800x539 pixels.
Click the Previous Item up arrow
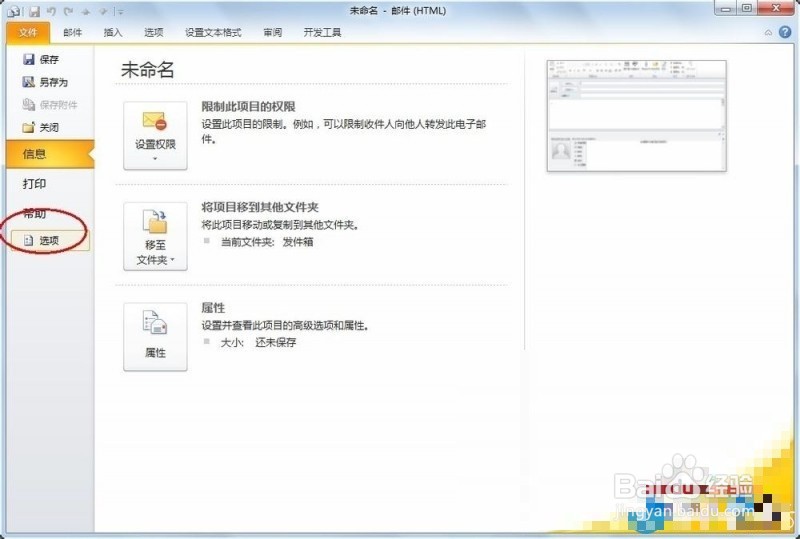pyautogui.click(x=86, y=11)
